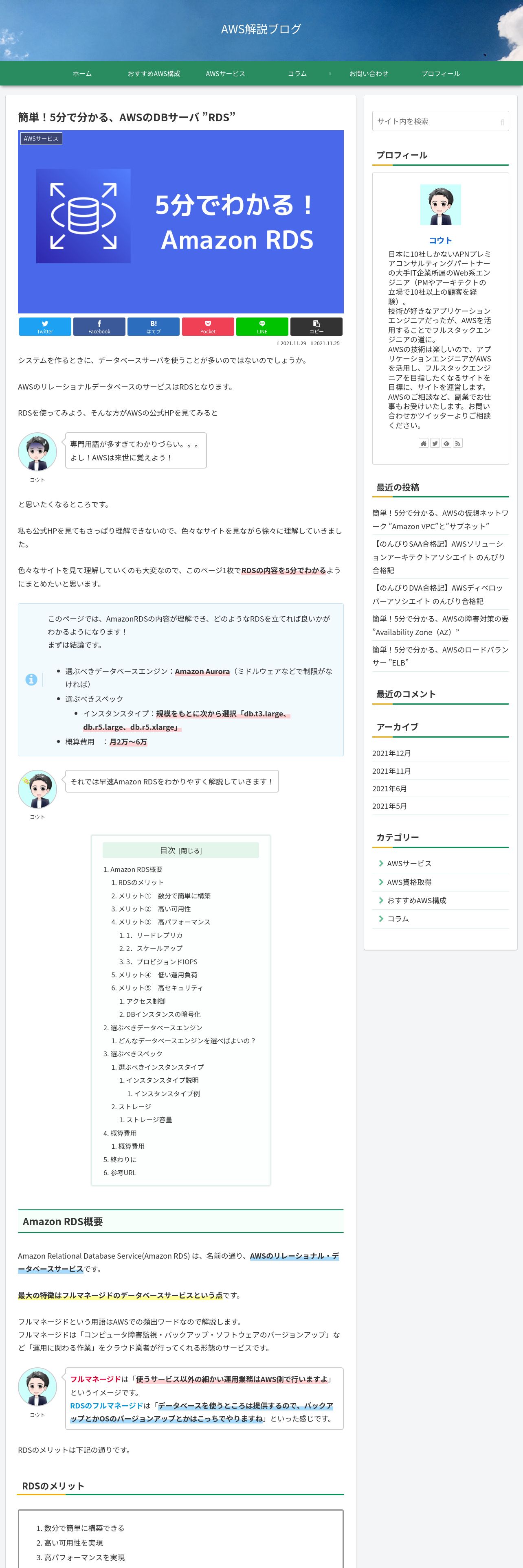Share the article via LINE
Image resolution: width=523 pixels, height=1568 pixels.
(x=262, y=326)
